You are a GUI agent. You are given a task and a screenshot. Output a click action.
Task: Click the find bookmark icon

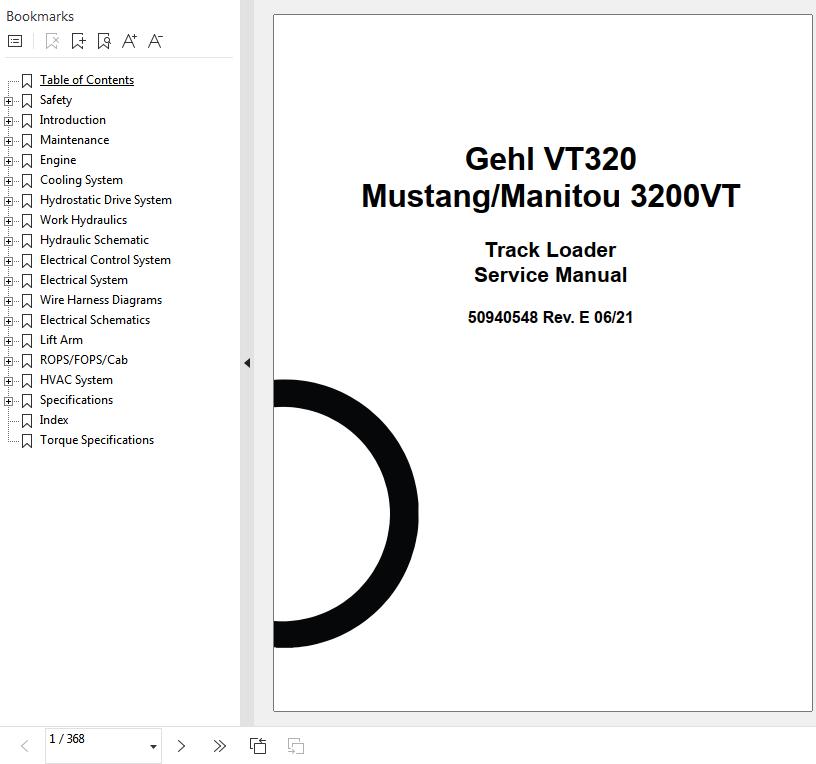pos(104,41)
